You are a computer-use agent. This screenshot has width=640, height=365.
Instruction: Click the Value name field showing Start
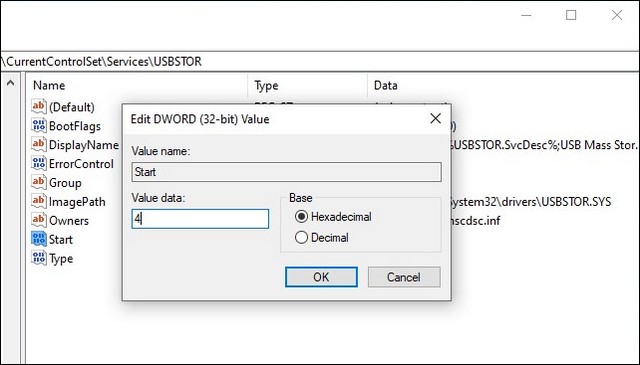287,172
